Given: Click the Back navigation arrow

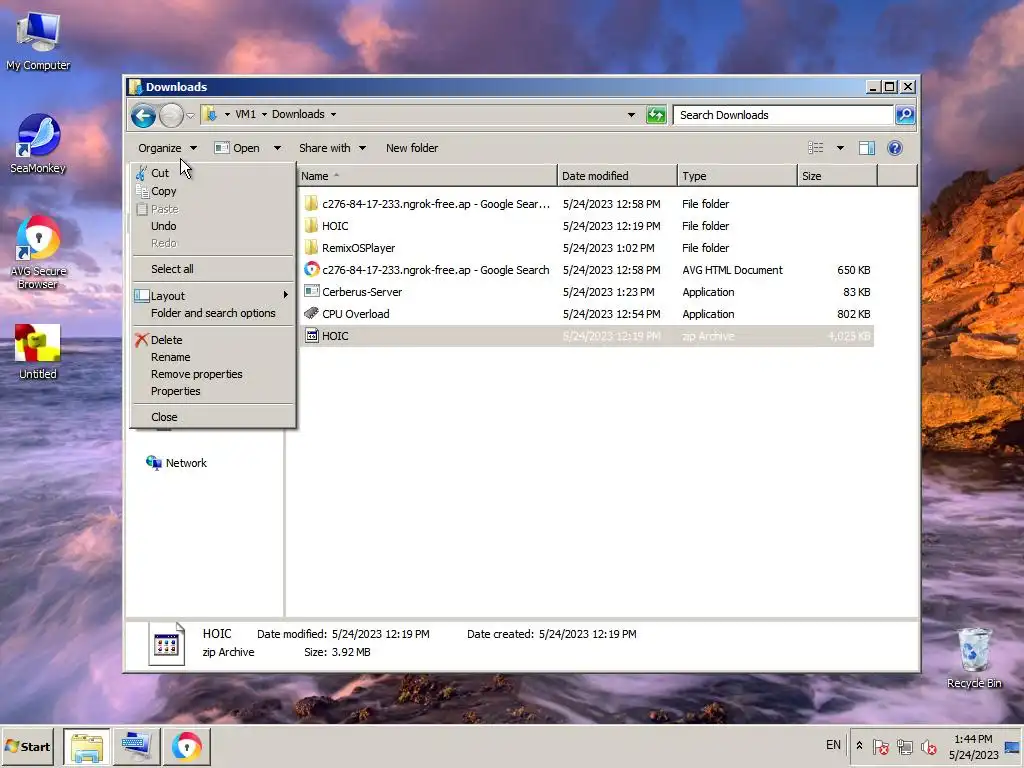Looking at the screenshot, I should [143, 116].
